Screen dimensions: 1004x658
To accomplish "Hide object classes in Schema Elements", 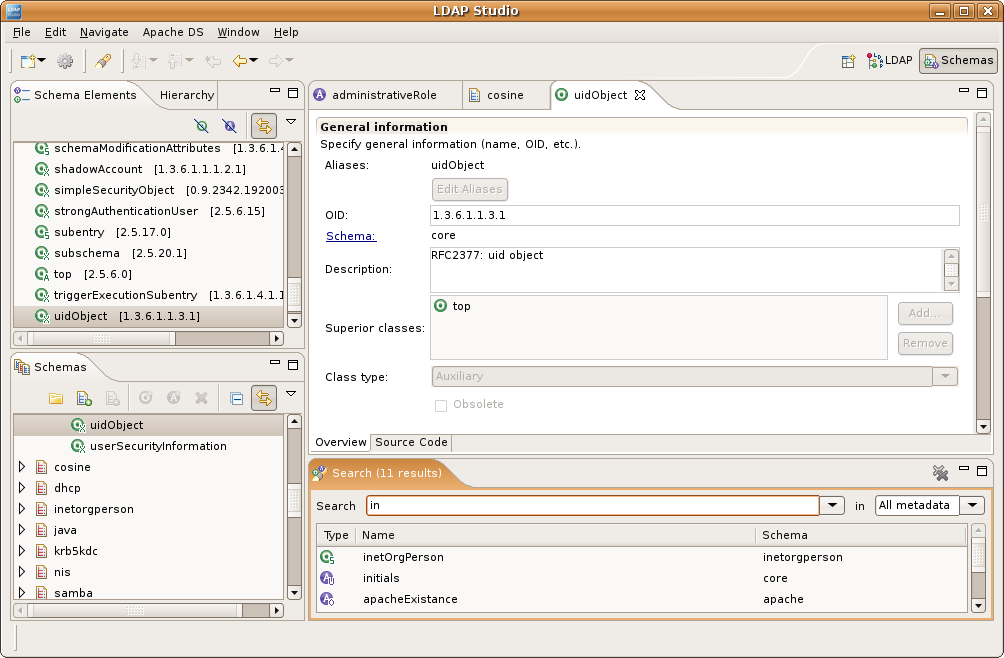I will coord(202,126).
